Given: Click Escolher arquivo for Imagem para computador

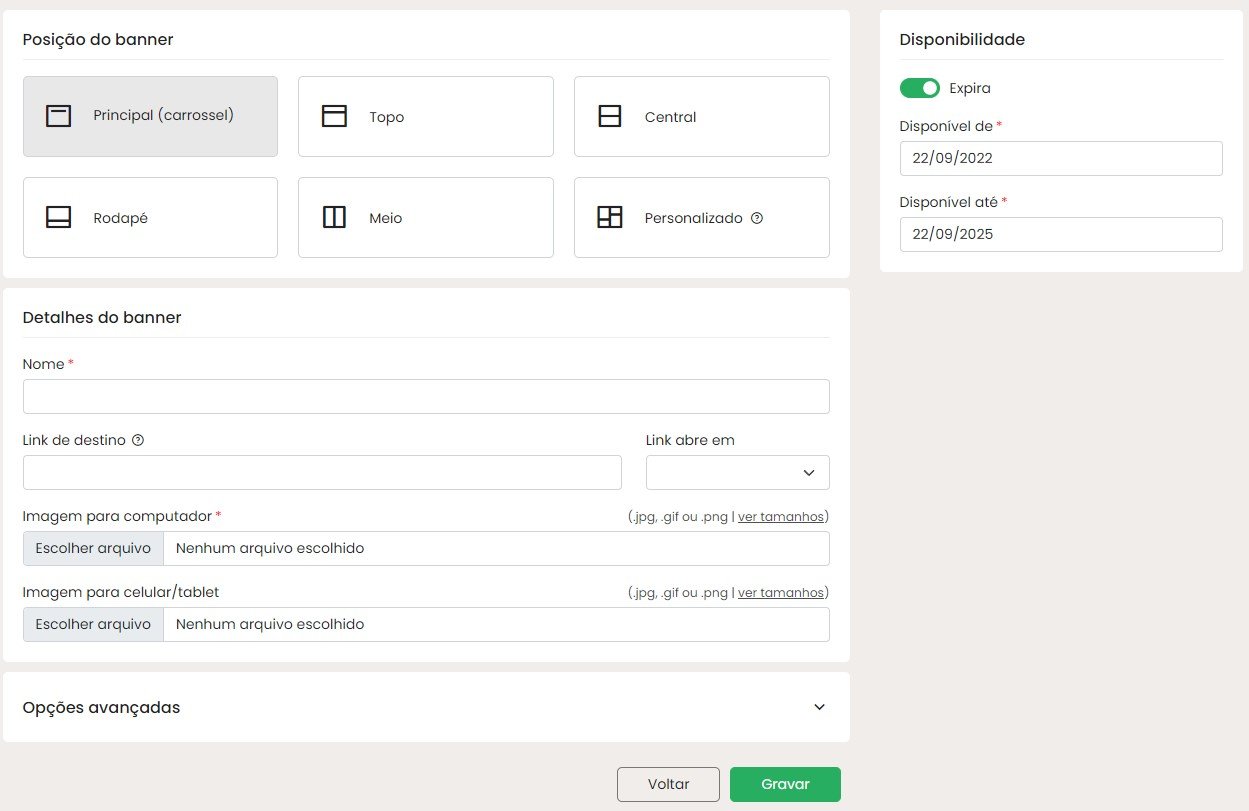Looking at the screenshot, I should 93,548.
